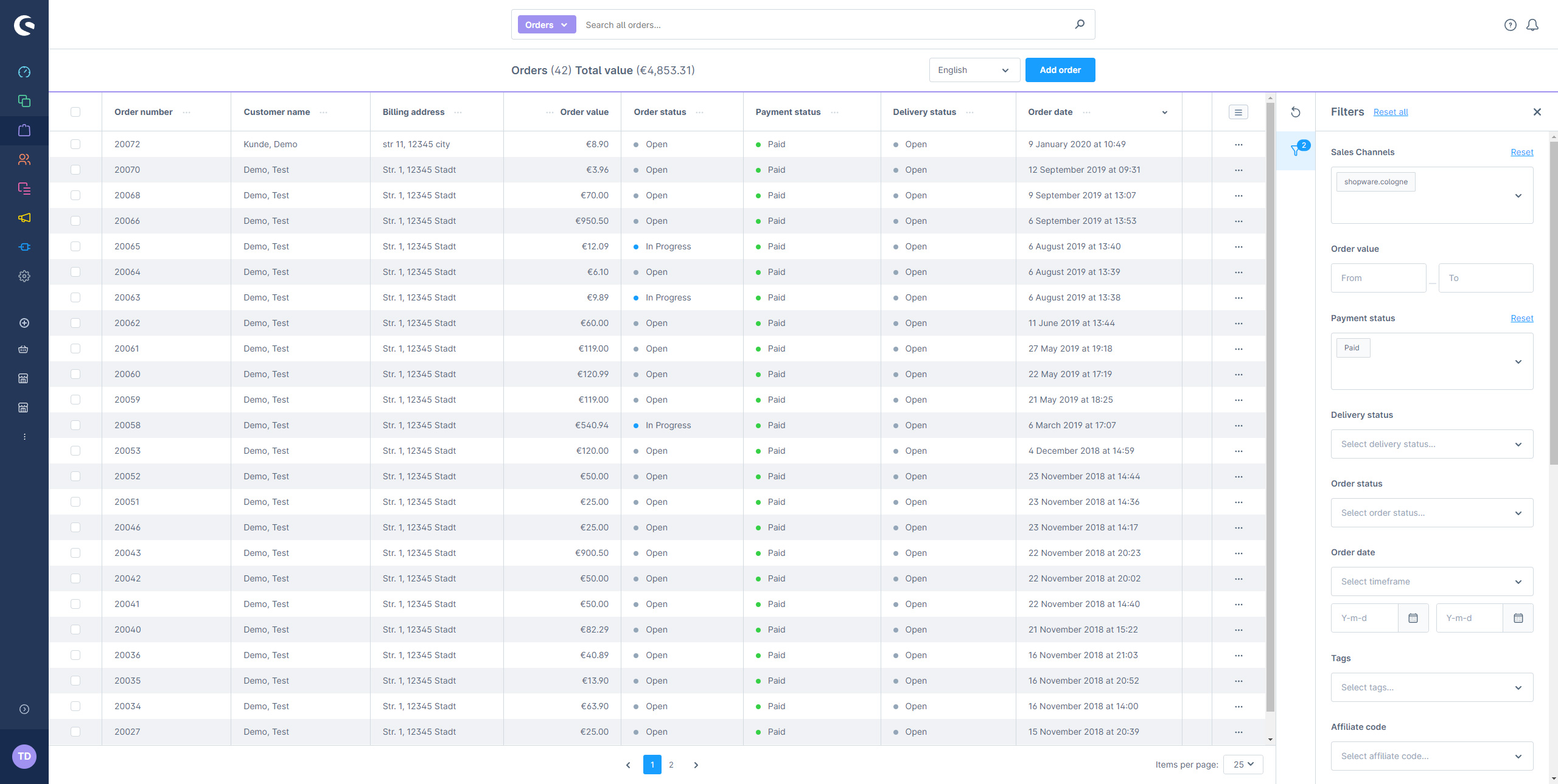Expand the Sales Channels filter dropdown
The image size is (1558, 784).
point(1518,196)
